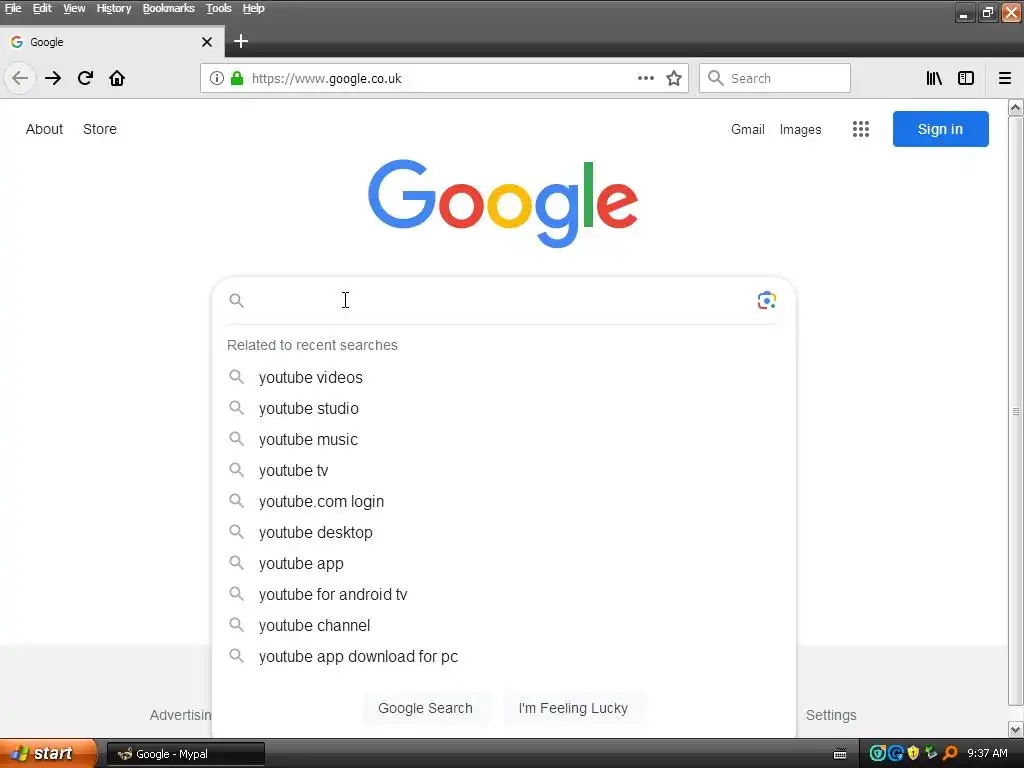1024x768 pixels.
Task: Select suggestion 'youtube videos'
Action: pyautogui.click(x=504, y=377)
